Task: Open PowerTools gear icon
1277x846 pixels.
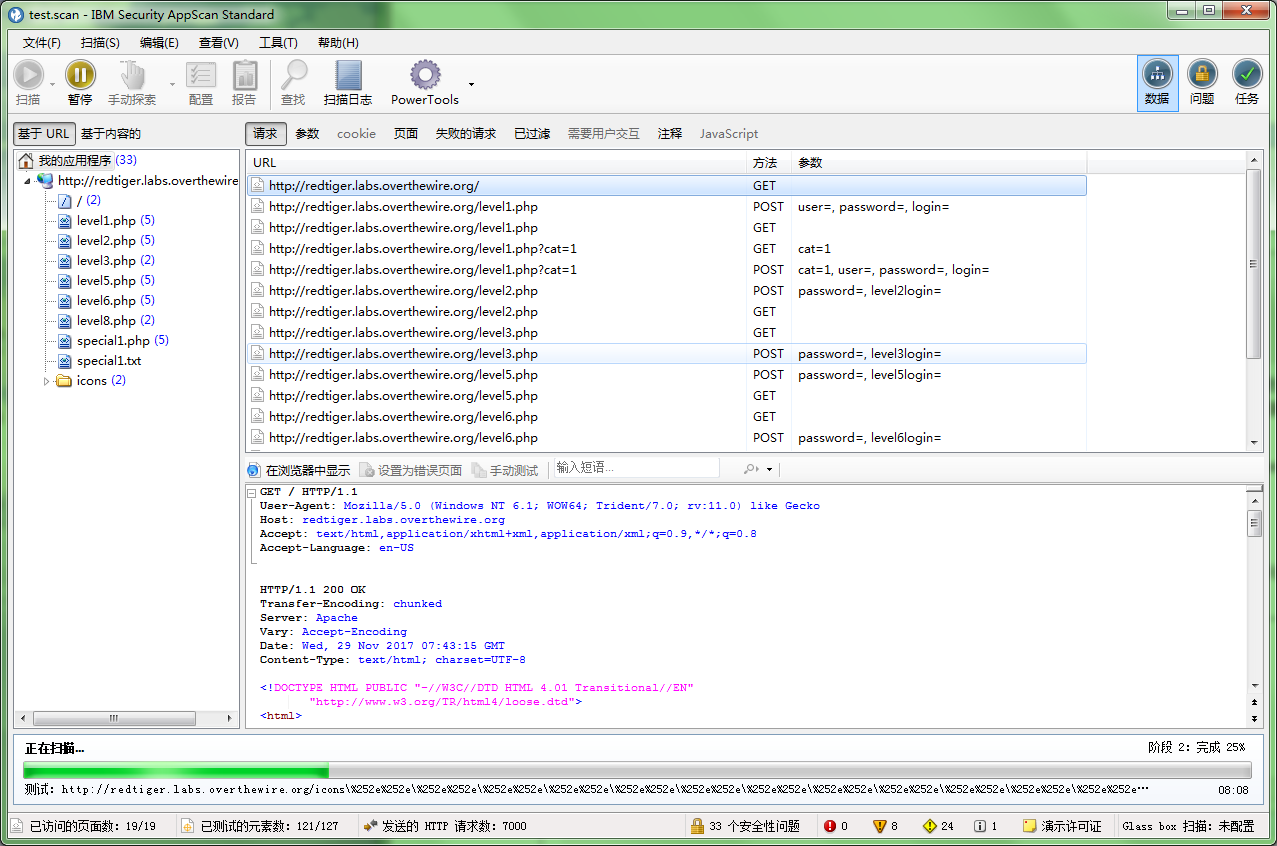Action: [425, 75]
